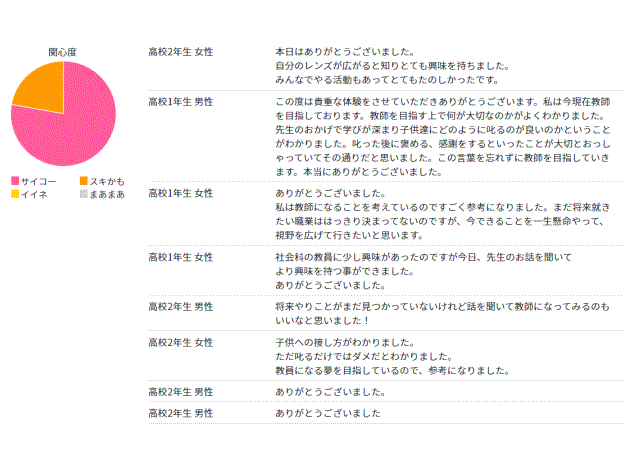
Task: Click the 関心度 chart title
Action: click(63, 52)
